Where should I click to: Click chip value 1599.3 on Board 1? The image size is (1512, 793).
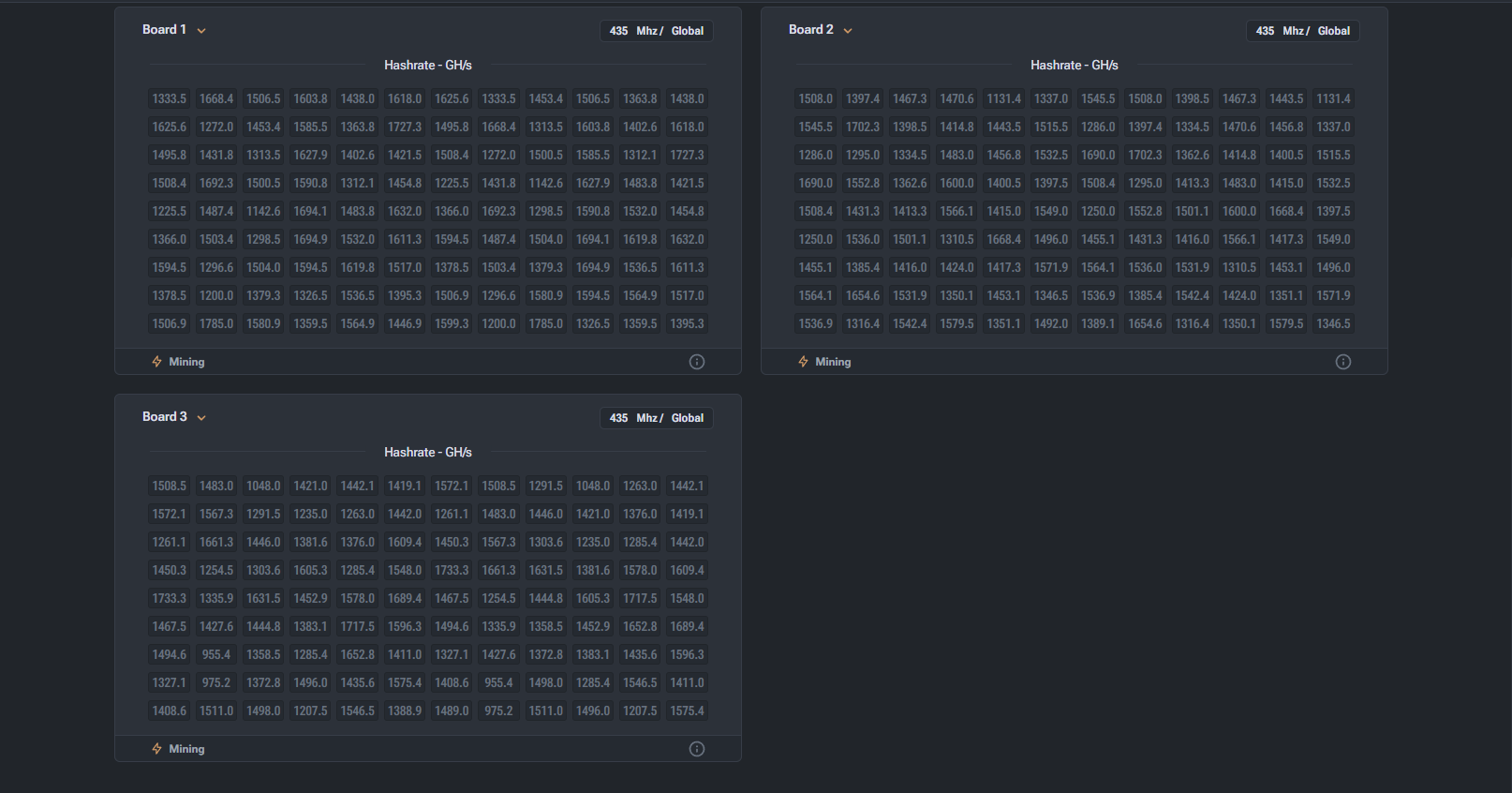tap(452, 323)
